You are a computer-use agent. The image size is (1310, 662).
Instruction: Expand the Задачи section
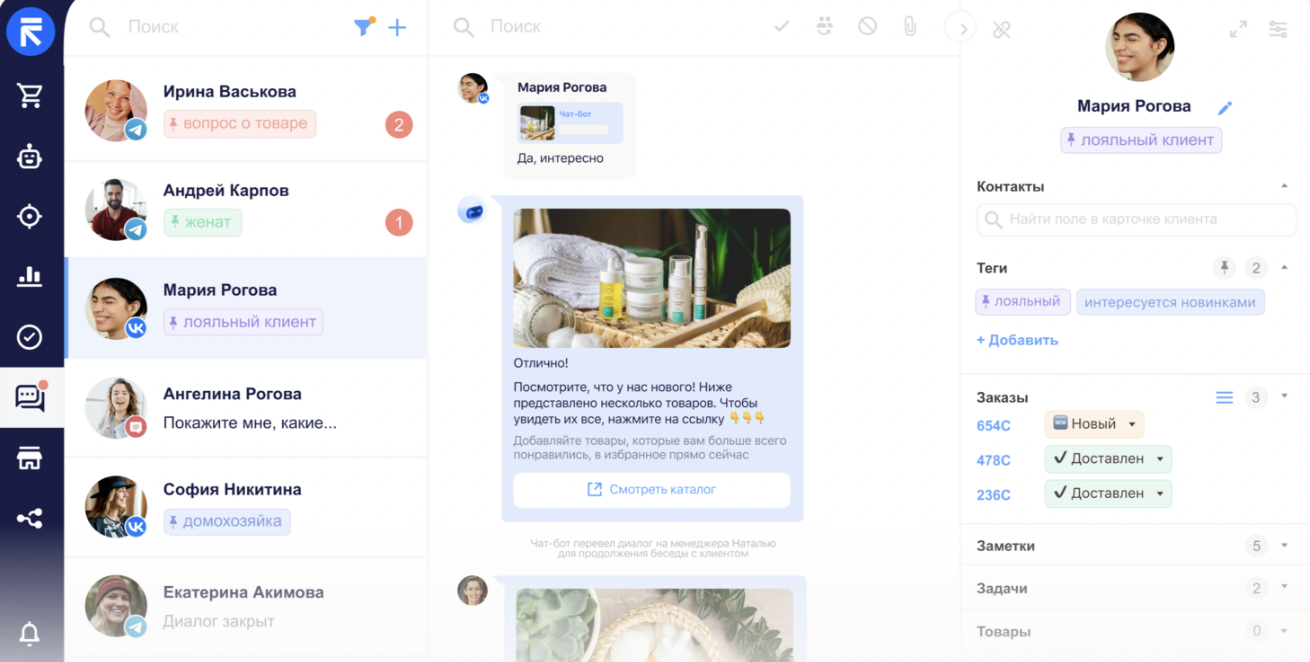(x=1284, y=588)
